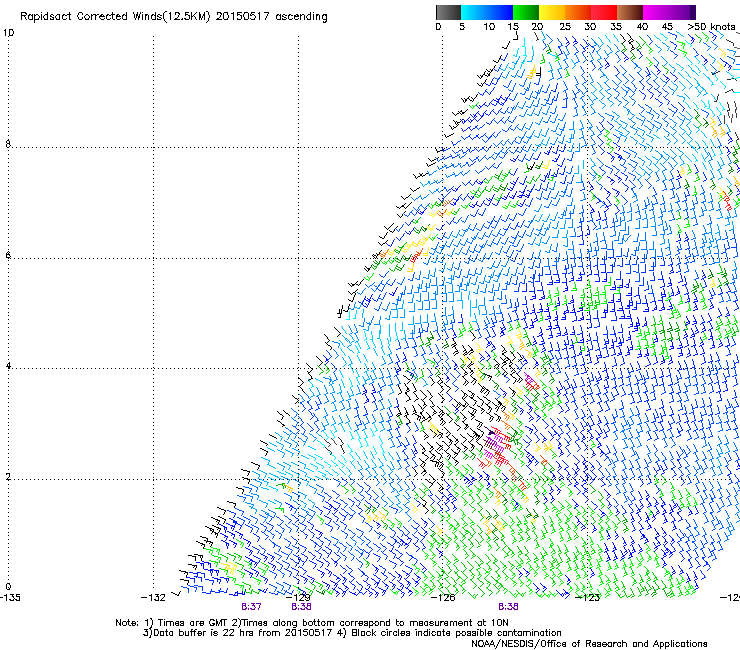Click the longitude axis label '-132'
The image size is (740, 650).
tap(153, 598)
